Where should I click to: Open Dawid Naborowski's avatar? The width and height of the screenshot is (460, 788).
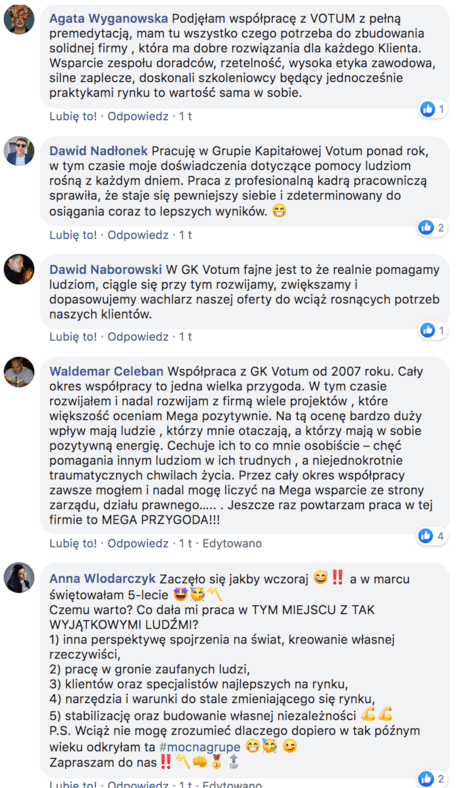click(x=19, y=269)
